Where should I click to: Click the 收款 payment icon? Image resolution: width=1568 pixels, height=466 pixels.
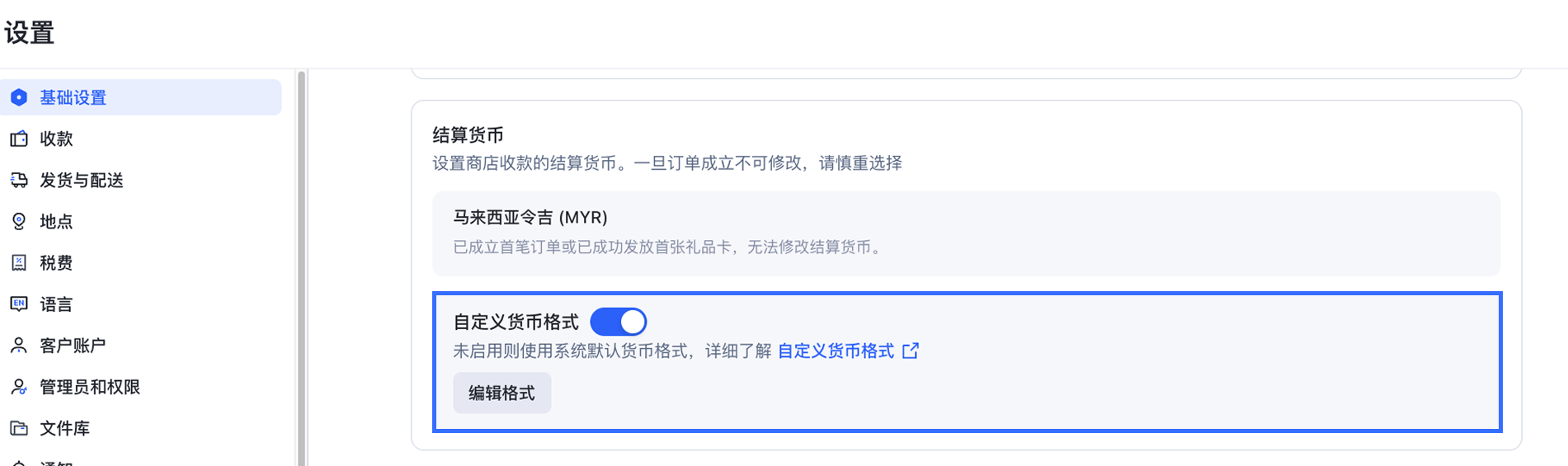[x=18, y=139]
